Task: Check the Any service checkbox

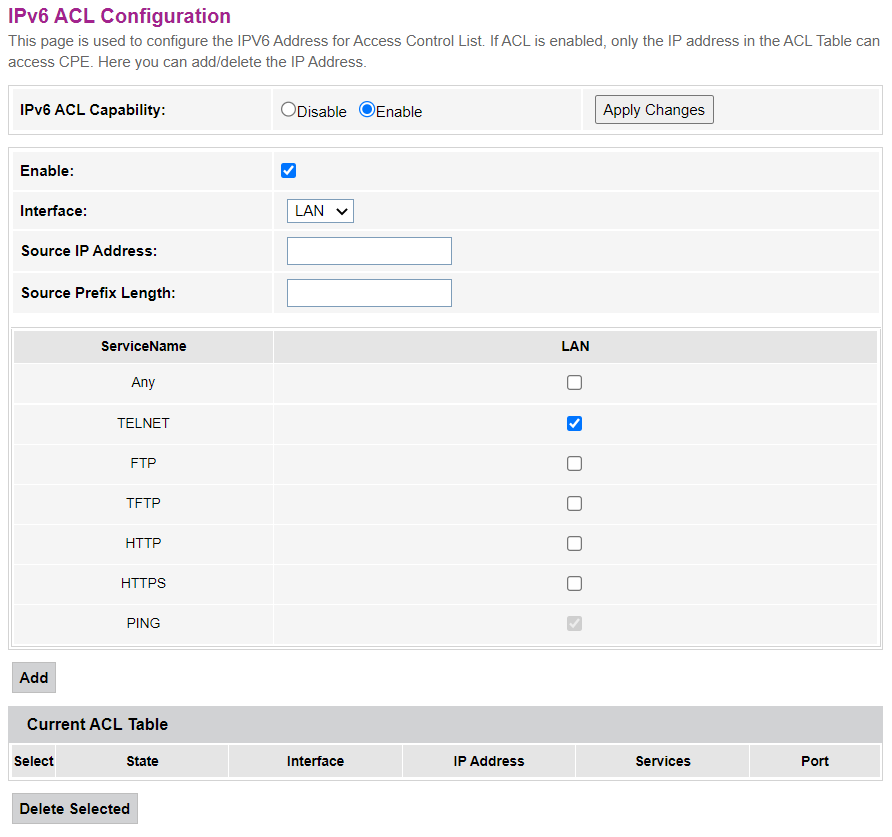Action: (574, 383)
